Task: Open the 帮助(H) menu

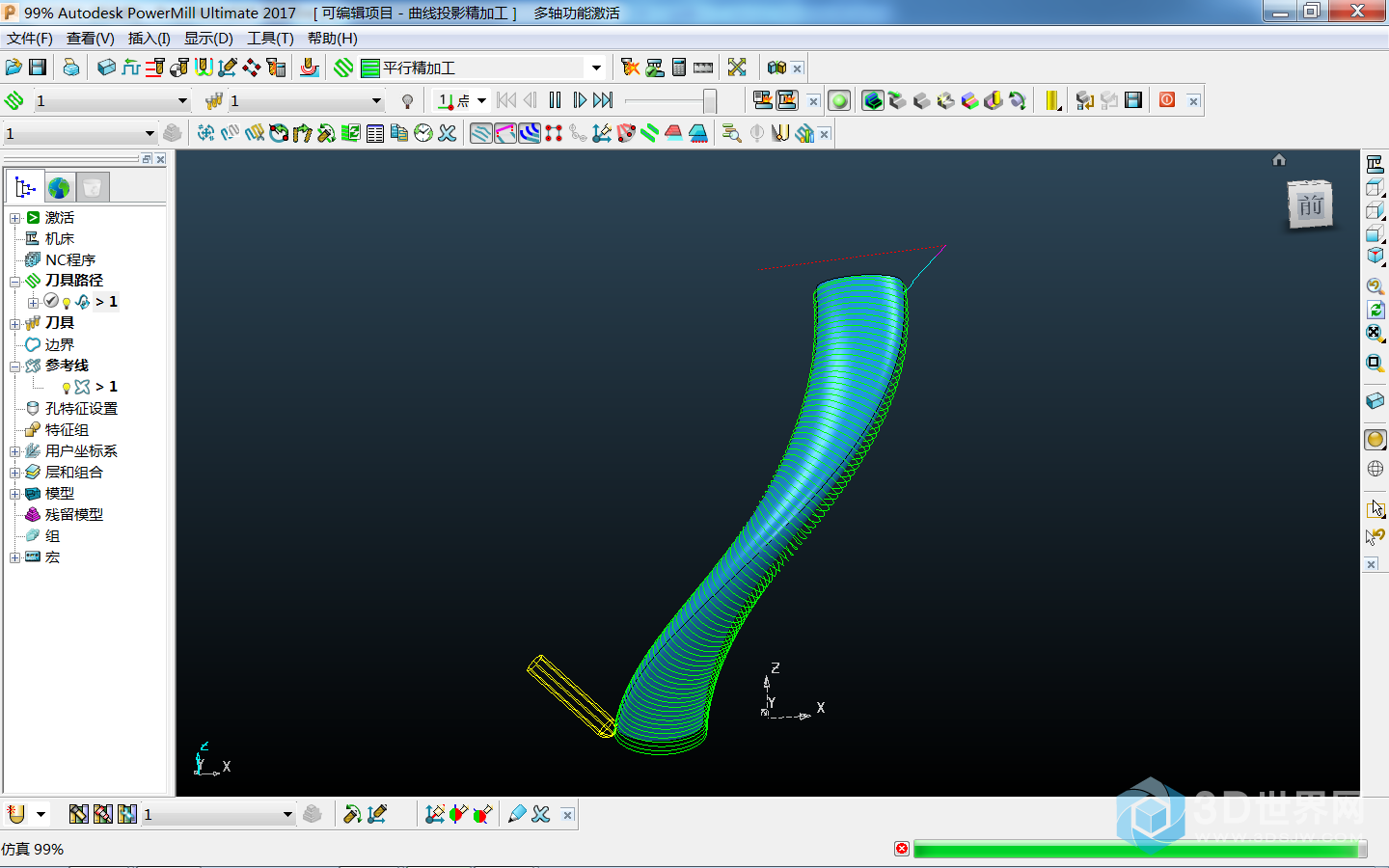Action: coord(333,39)
